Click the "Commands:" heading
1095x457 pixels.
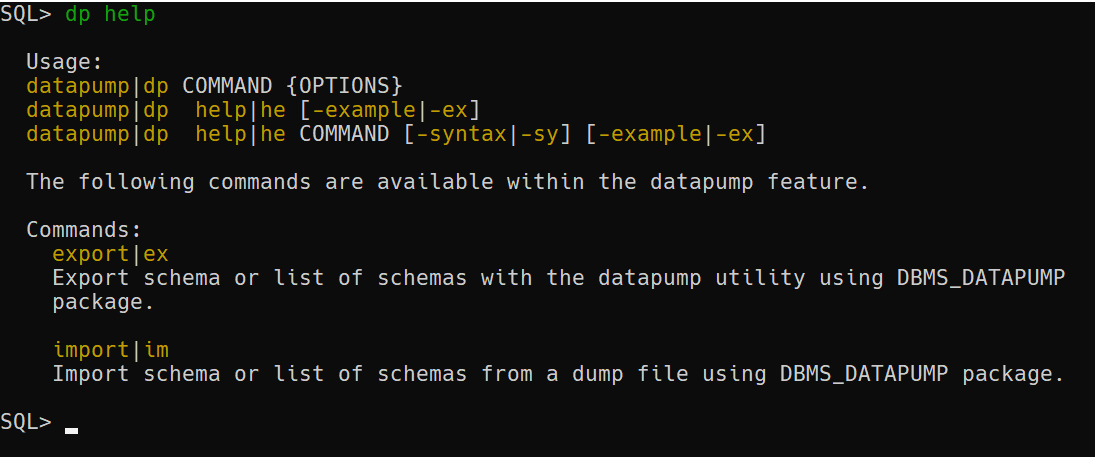84,230
